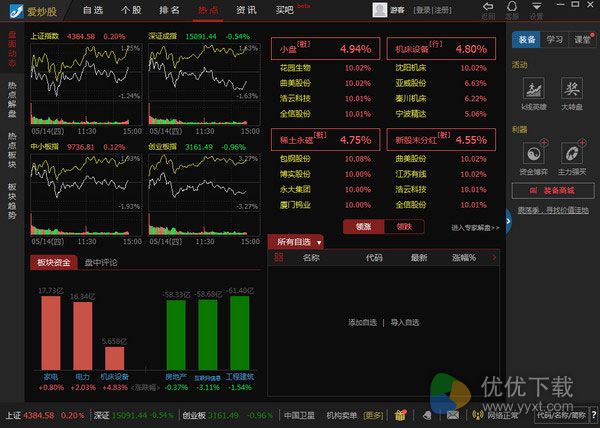Open the 买吧 beta menu
Viewport: 600px width, 428px height.
[x=285, y=10]
